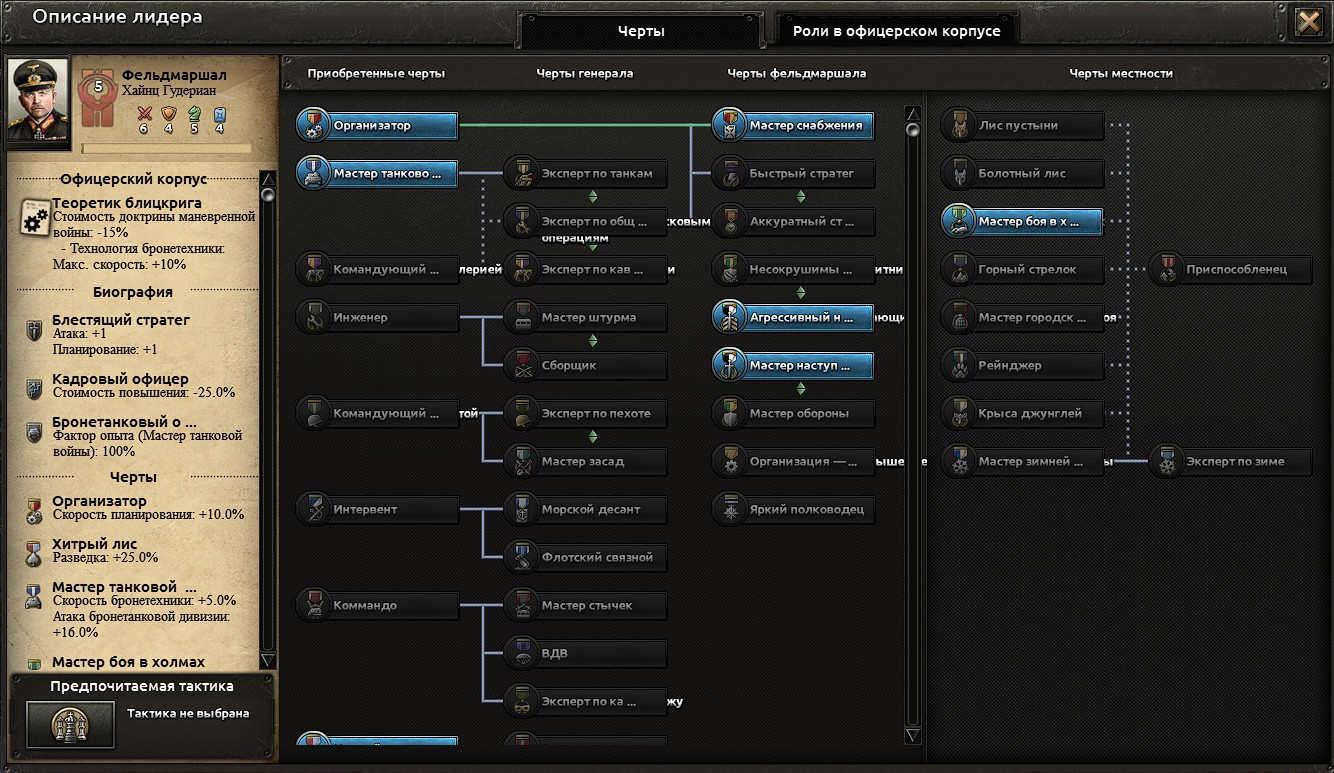
Task: Click the orange shield defense skill icon
Action: point(169,114)
